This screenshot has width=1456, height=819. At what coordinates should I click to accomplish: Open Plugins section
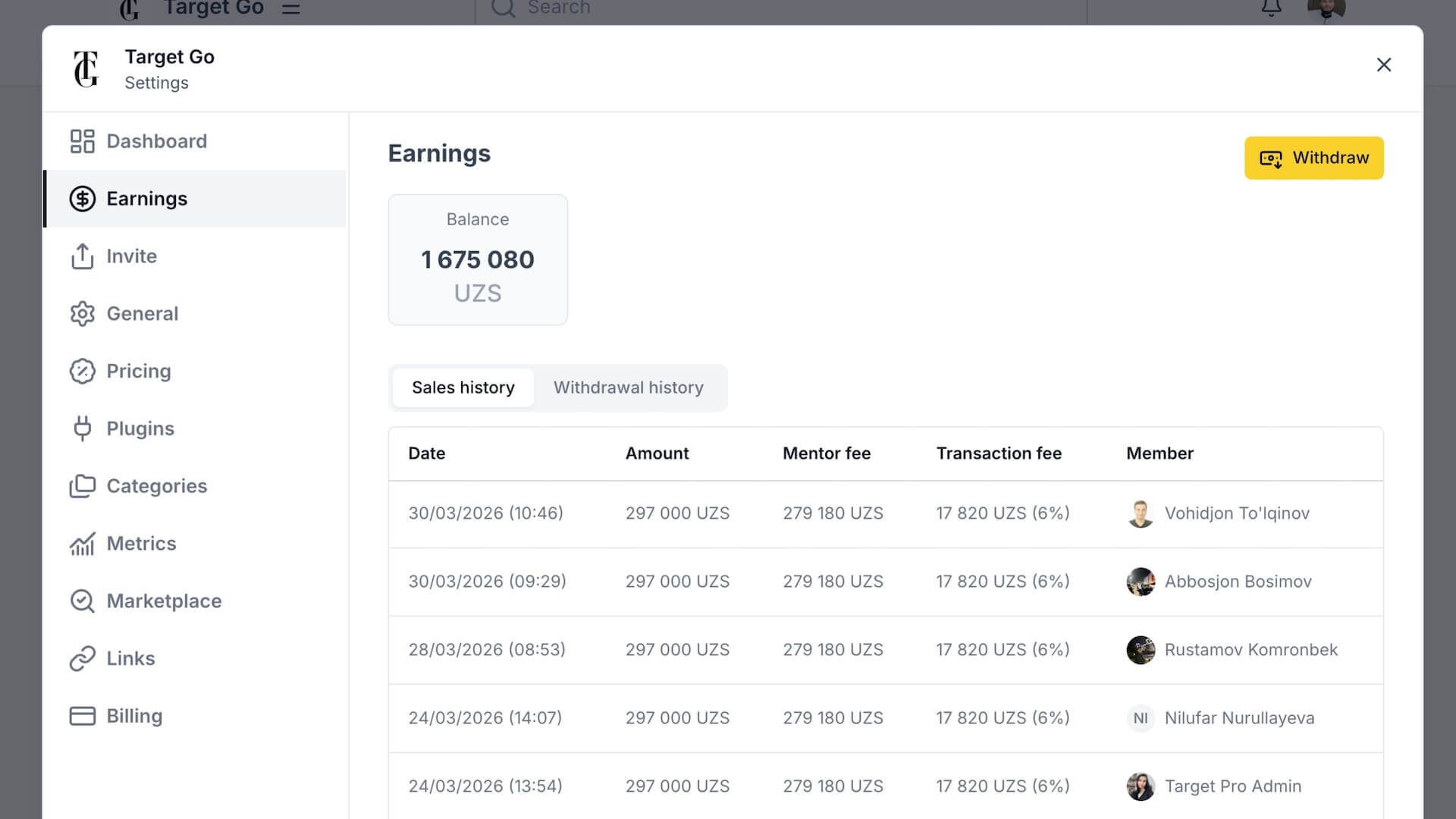click(x=196, y=428)
